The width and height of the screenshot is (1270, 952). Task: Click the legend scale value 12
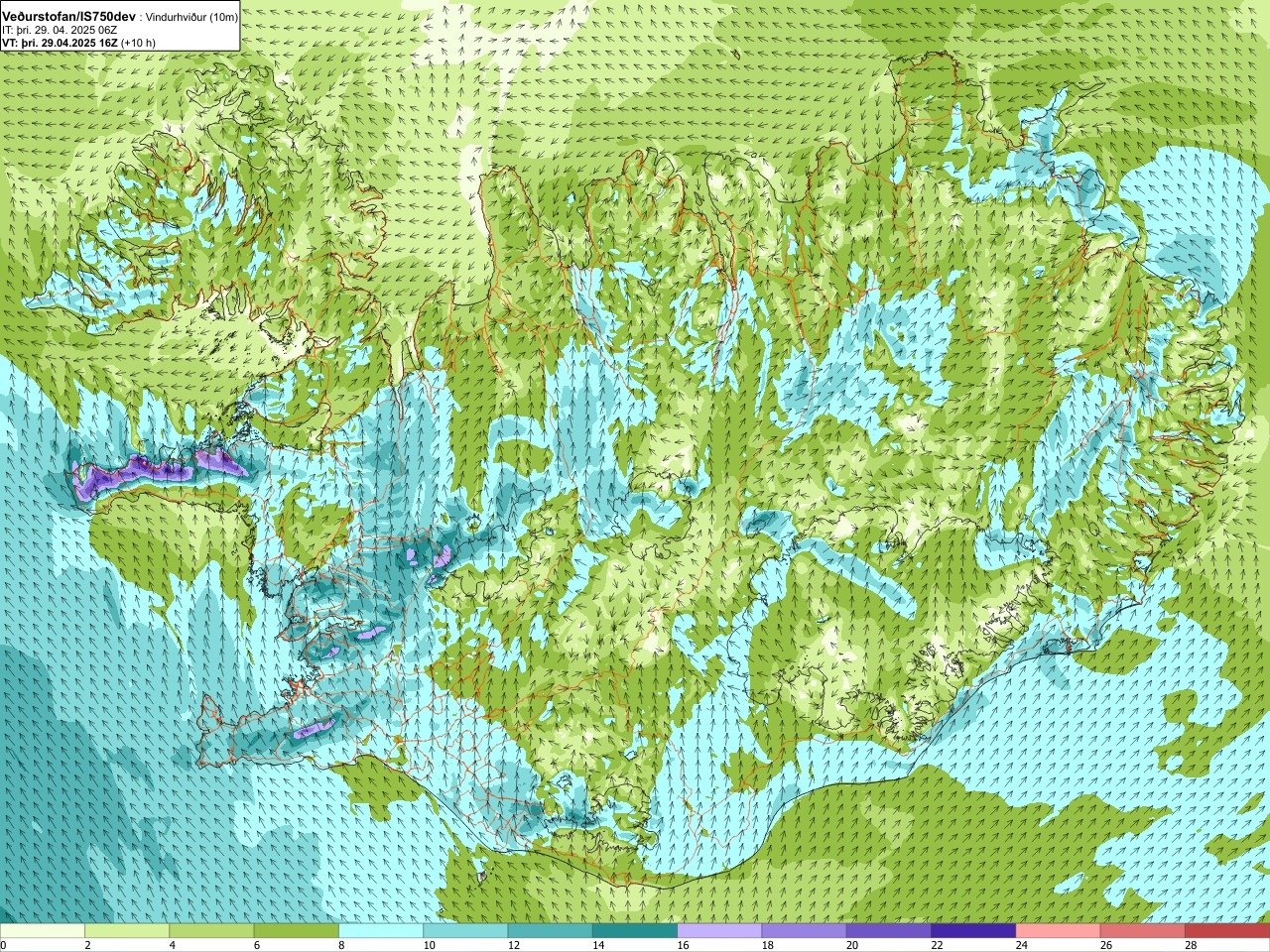coord(514,945)
